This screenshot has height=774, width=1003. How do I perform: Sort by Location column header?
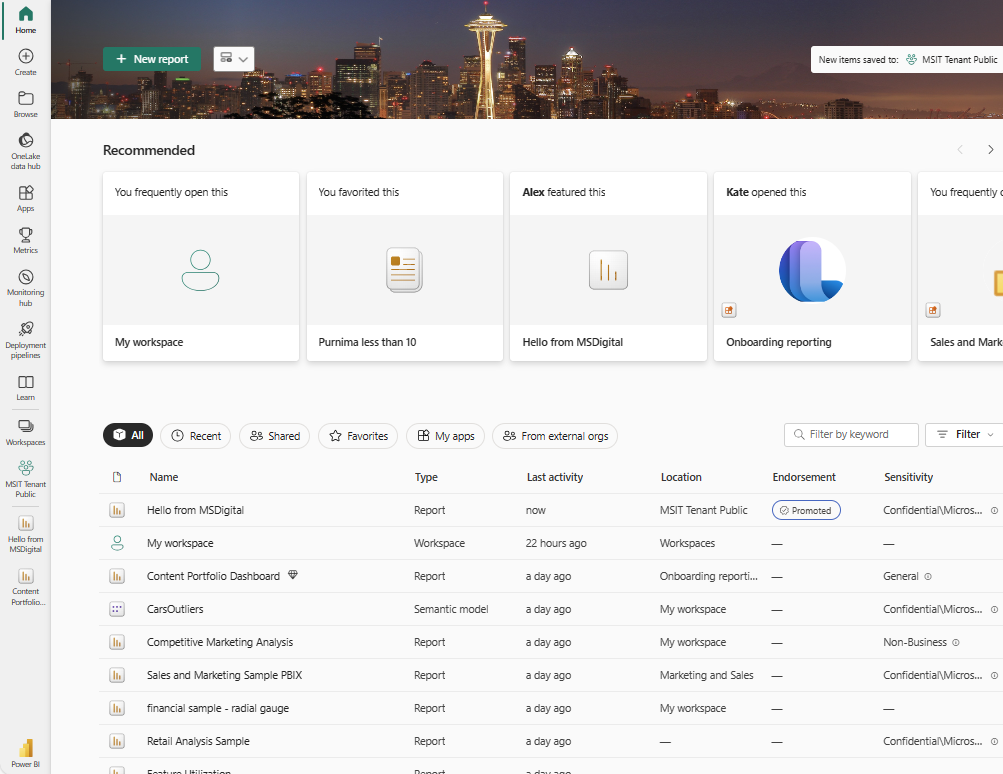click(681, 477)
